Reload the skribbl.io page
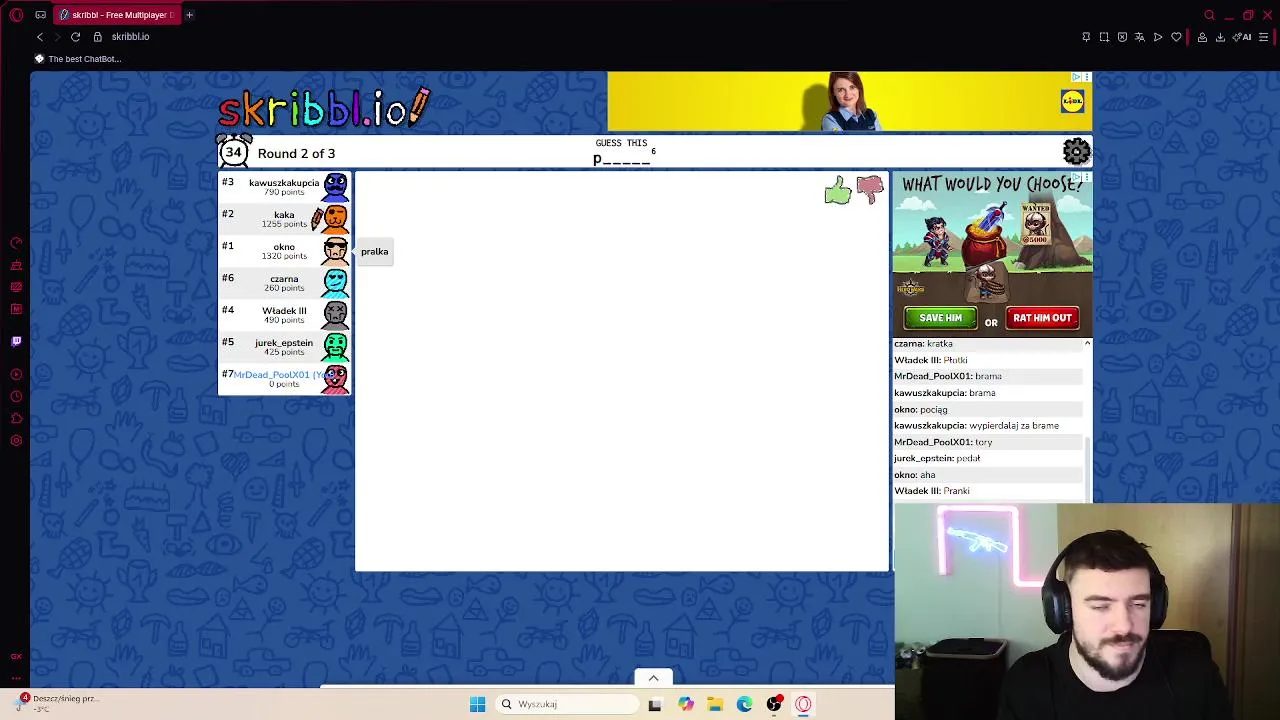The image size is (1280, 720). [x=75, y=37]
